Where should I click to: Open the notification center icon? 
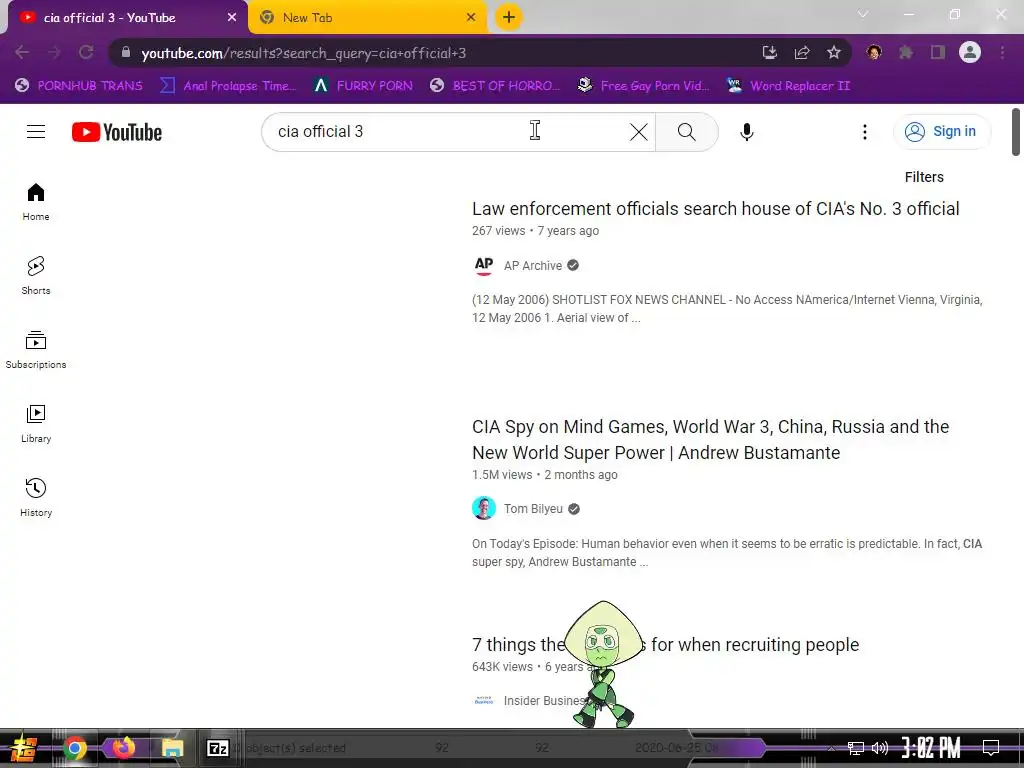click(x=991, y=747)
